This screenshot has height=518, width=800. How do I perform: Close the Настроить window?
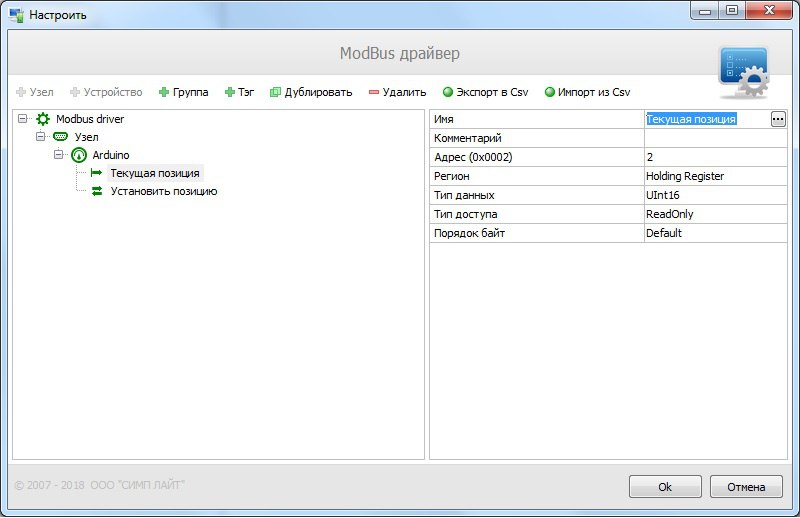(x=769, y=10)
